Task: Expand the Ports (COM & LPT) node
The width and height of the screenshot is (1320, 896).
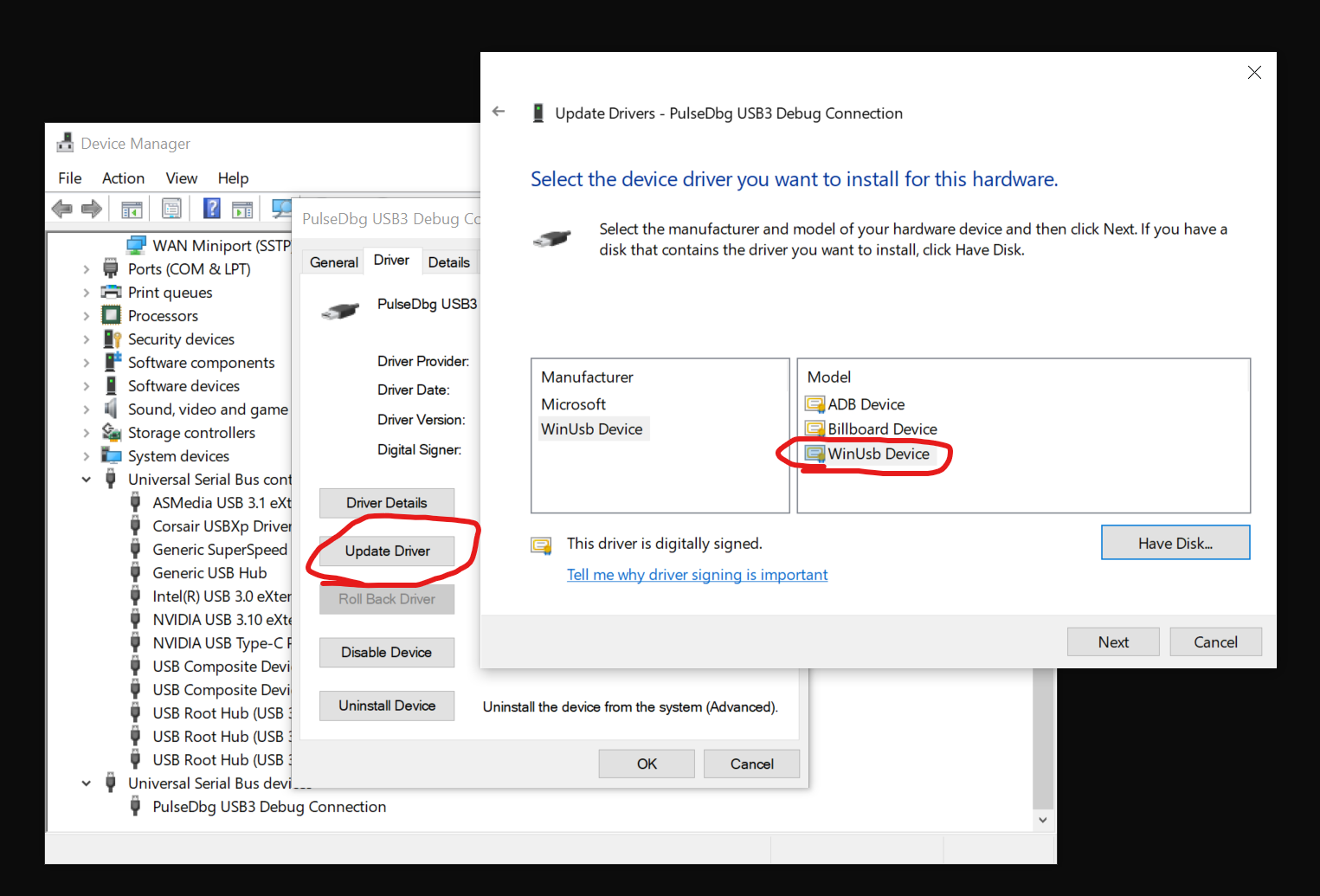Action: (x=87, y=269)
